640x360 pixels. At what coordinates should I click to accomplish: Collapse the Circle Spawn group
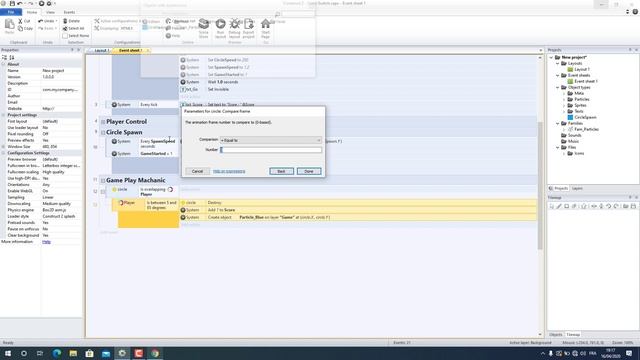point(103,133)
